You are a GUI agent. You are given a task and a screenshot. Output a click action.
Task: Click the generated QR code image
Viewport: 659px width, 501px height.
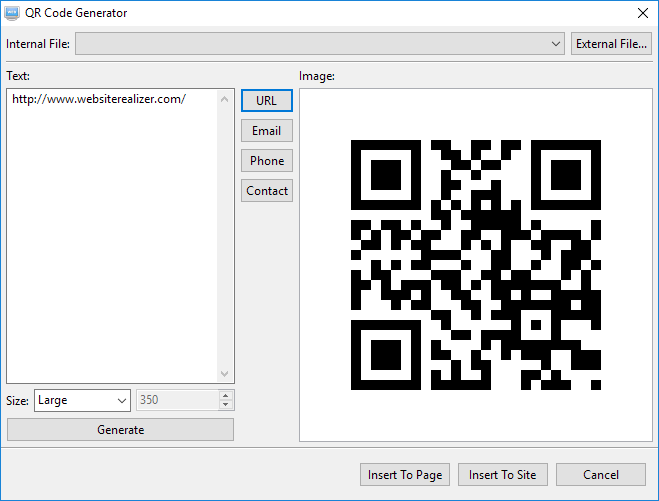[476, 265]
